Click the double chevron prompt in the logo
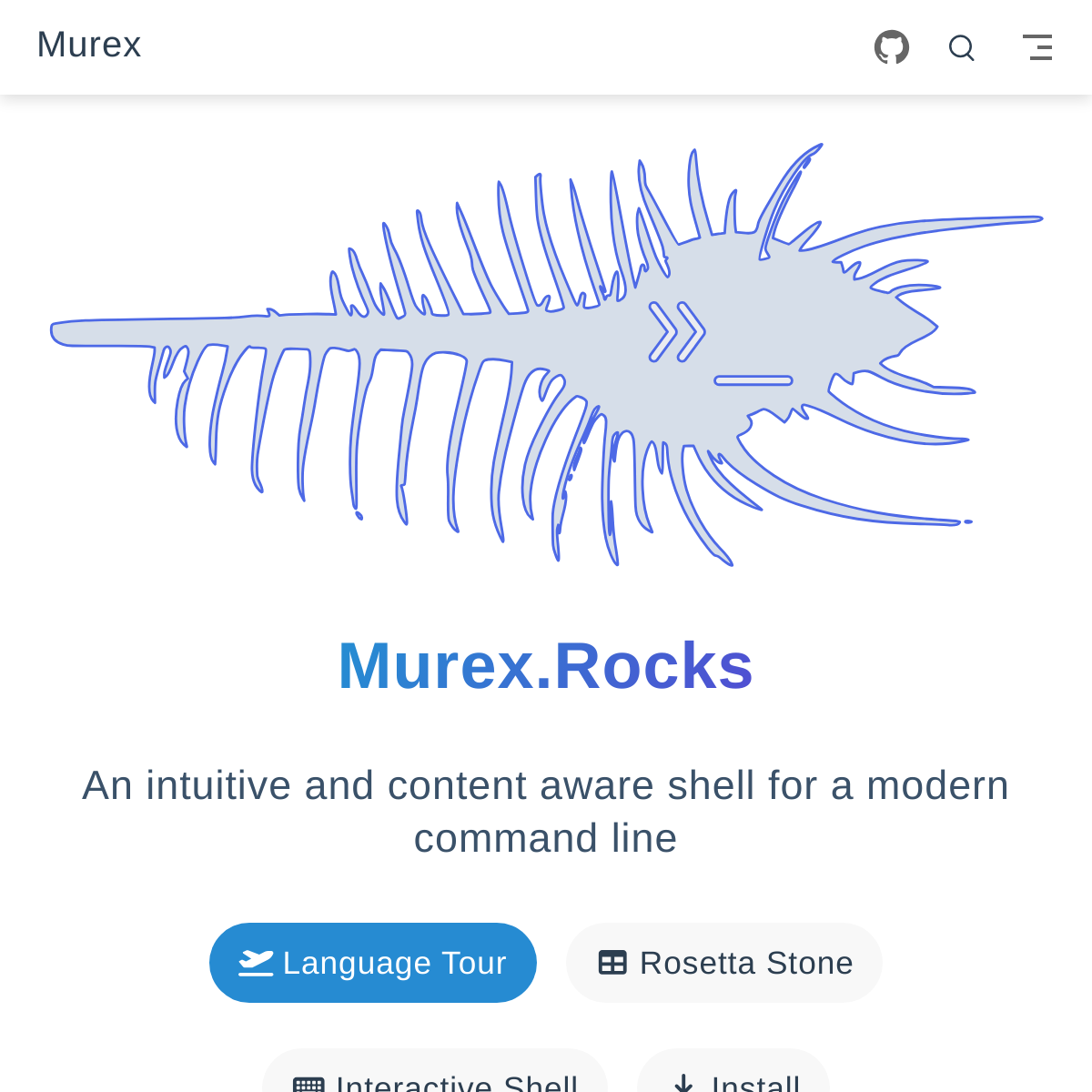The height and width of the screenshot is (1092, 1092). tap(677, 332)
